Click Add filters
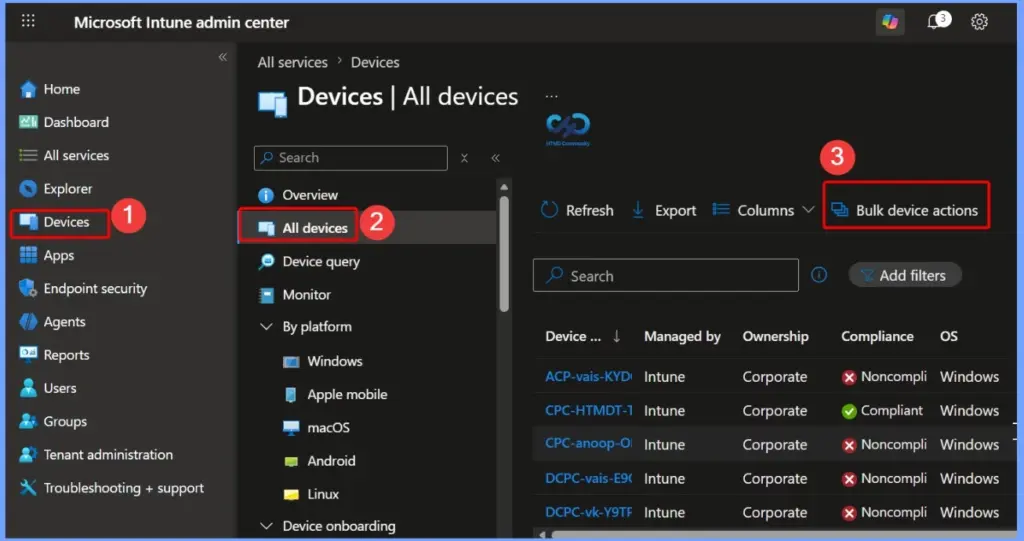The image size is (1024, 541). (x=904, y=275)
